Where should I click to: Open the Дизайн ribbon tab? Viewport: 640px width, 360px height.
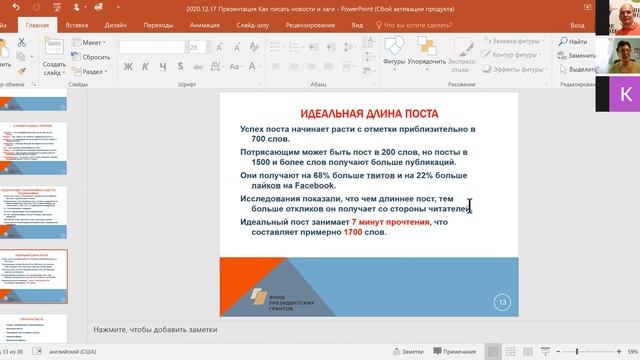tap(116, 25)
